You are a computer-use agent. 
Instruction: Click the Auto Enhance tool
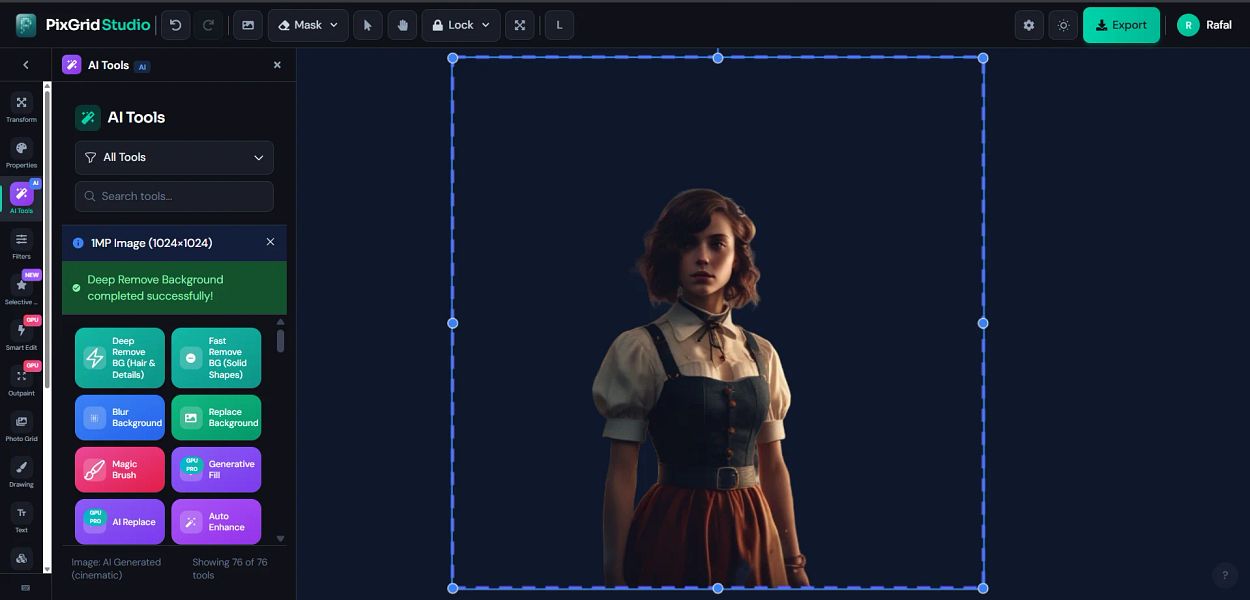[x=216, y=522]
